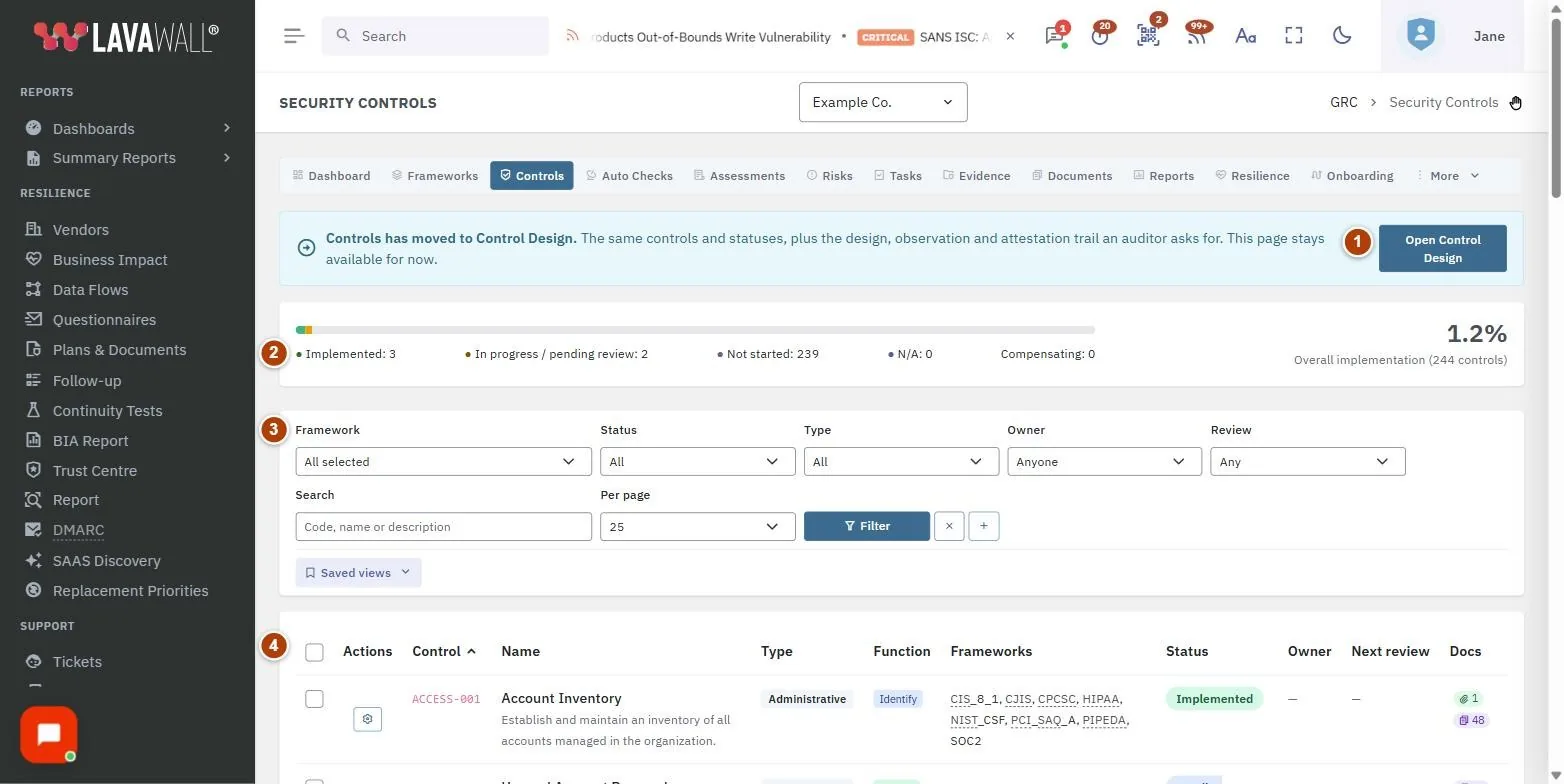Open the Status filter dropdown
Screen dimensions: 1564x784
pos(697,461)
